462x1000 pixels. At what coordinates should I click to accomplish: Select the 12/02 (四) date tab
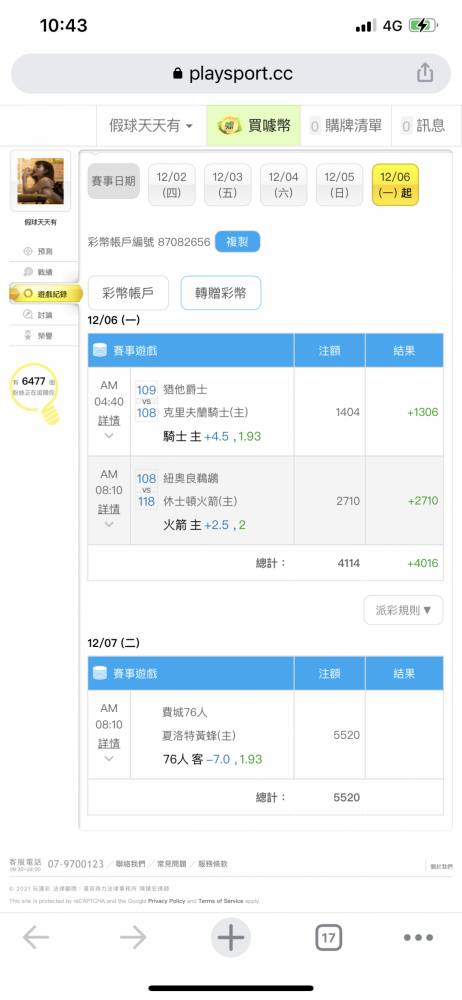tap(172, 185)
